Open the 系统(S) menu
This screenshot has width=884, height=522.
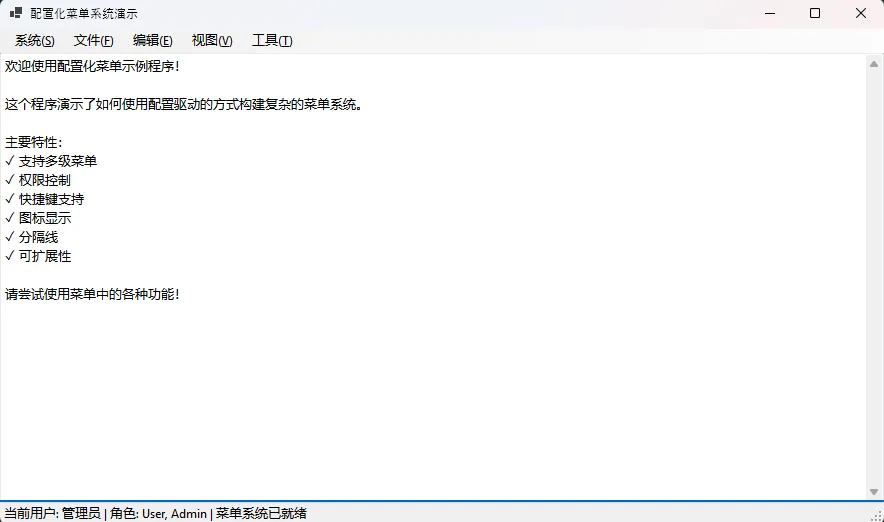35,41
